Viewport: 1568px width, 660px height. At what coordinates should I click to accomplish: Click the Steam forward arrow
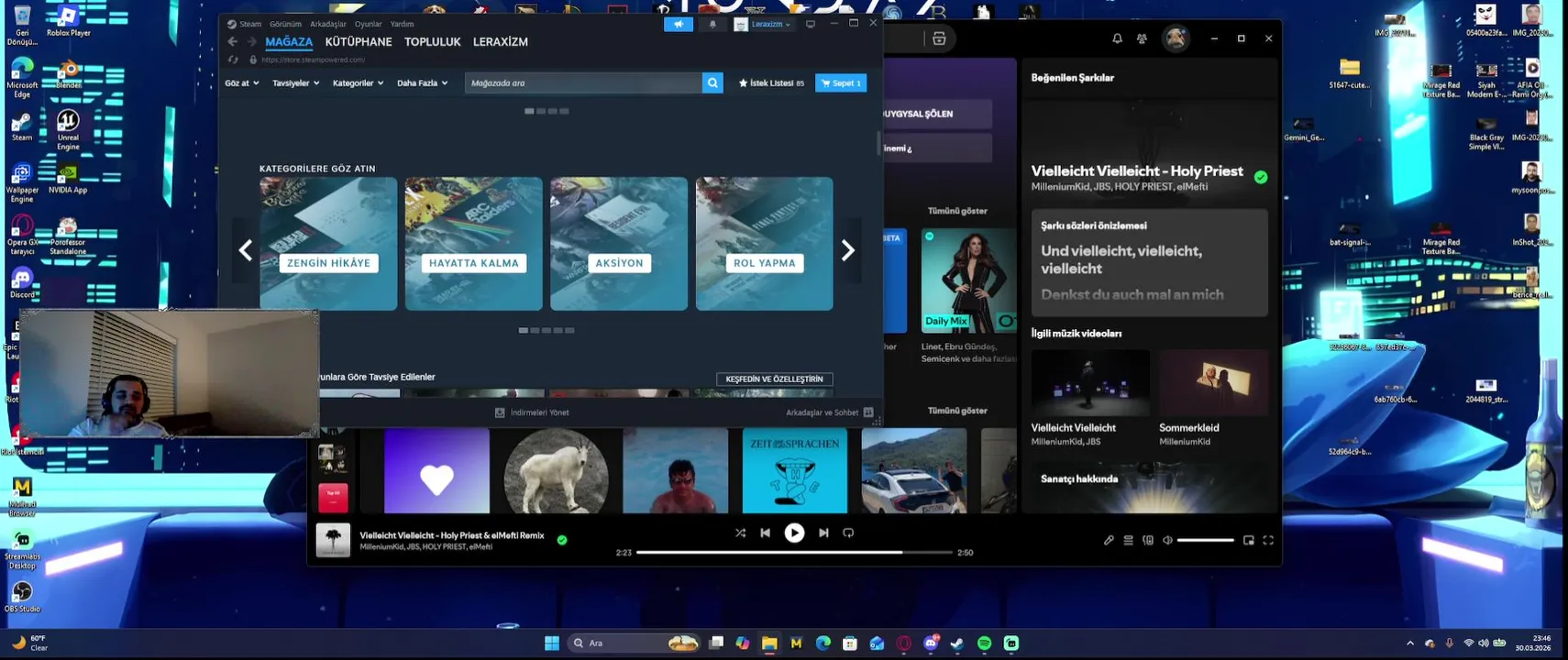251,42
